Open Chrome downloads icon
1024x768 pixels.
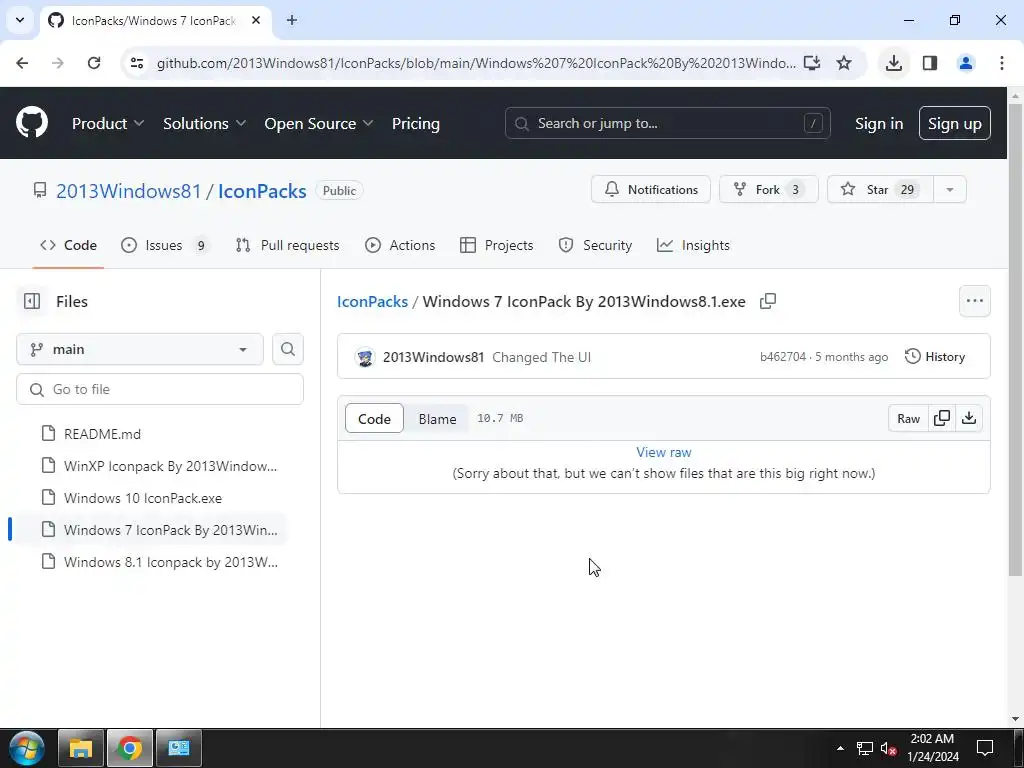(893, 63)
